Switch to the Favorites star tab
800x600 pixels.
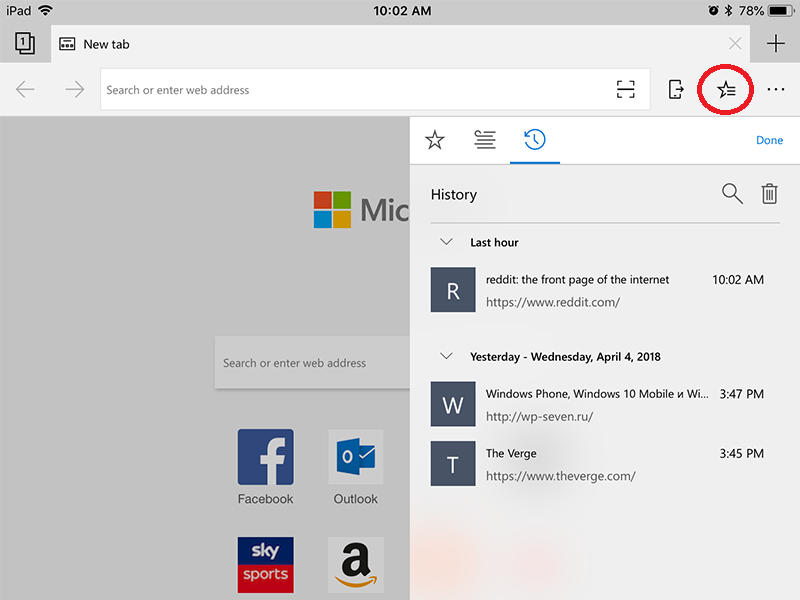point(435,140)
